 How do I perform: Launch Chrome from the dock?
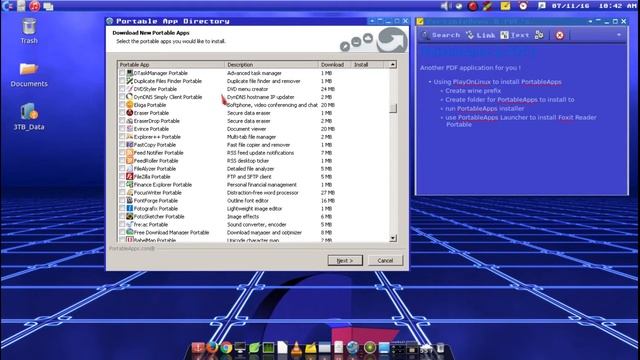[x=226, y=348]
